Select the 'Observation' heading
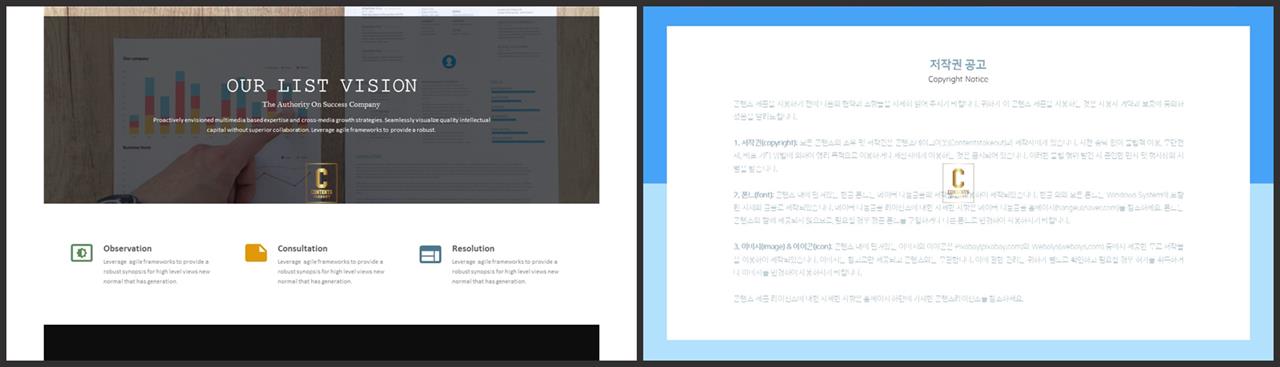Image resolution: width=1280 pixels, height=367 pixels. click(127, 248)
